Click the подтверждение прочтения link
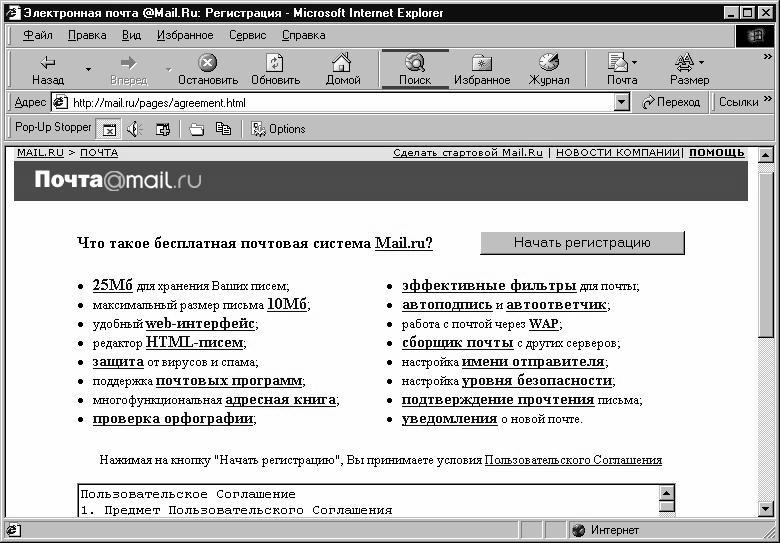This screenshot has height=543, width=780. (498, 400)
